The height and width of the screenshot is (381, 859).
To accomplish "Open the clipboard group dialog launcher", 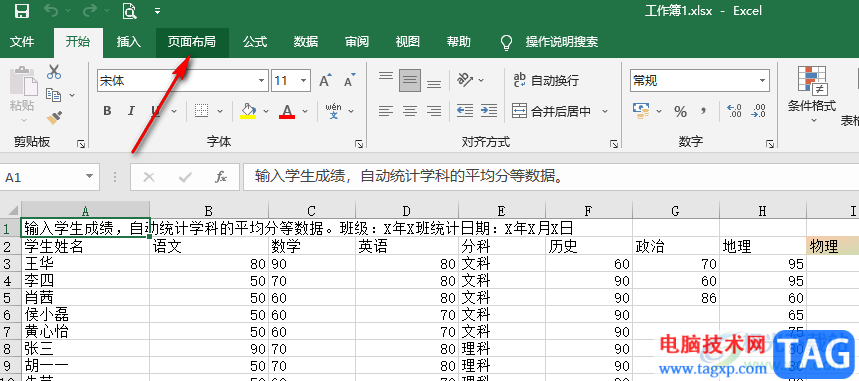I will point(81,144).
